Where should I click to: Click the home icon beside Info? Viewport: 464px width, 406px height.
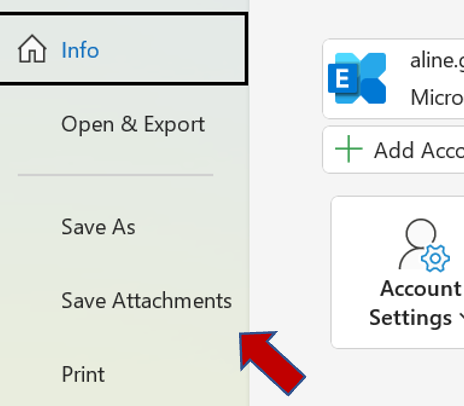coord(32,49)
